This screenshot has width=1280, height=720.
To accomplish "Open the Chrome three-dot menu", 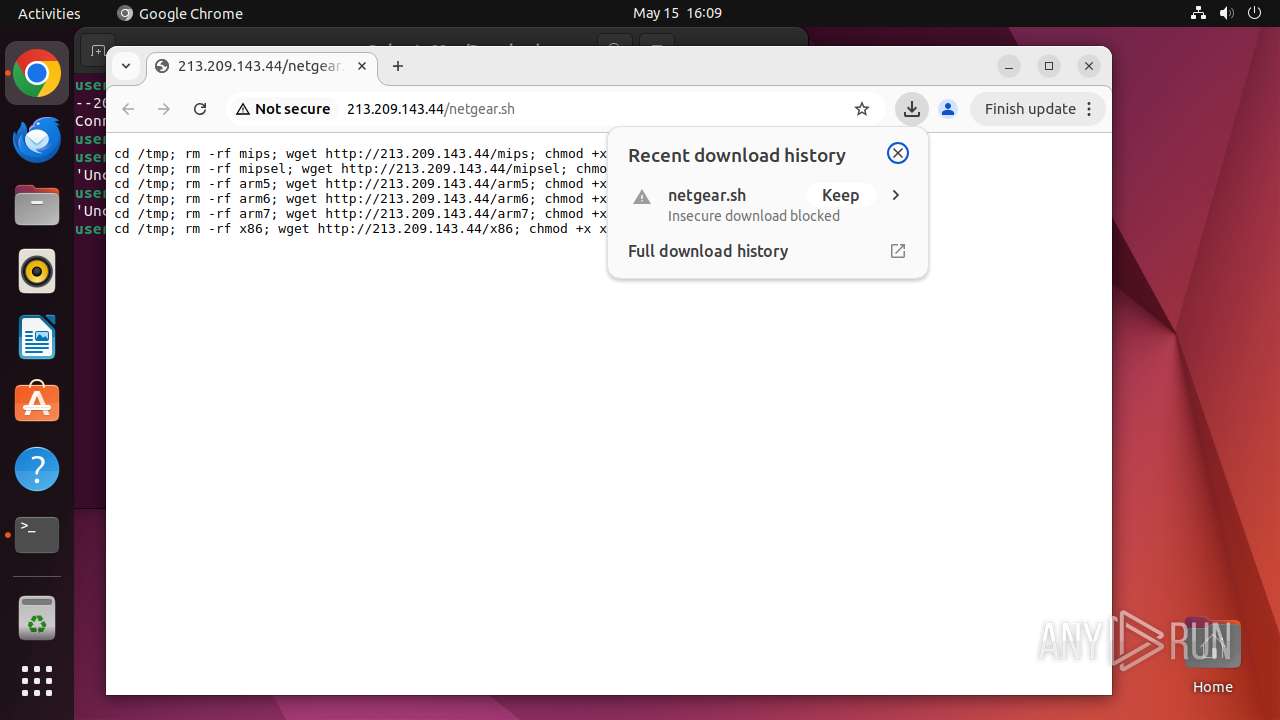I will pyautogui.click(x=1091, y=109).
